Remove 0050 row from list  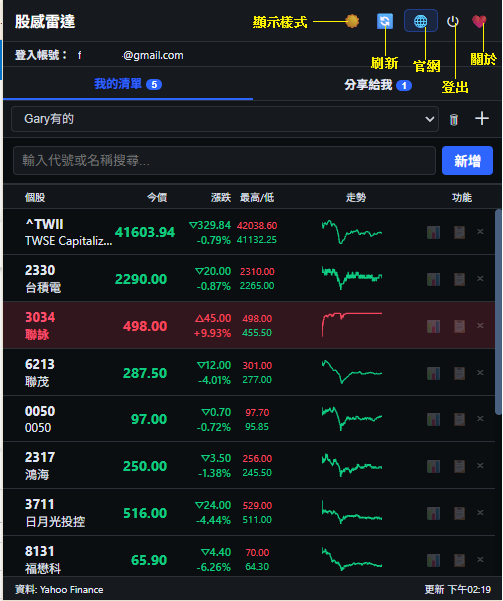pyautogui.click(x=480, y=419)
